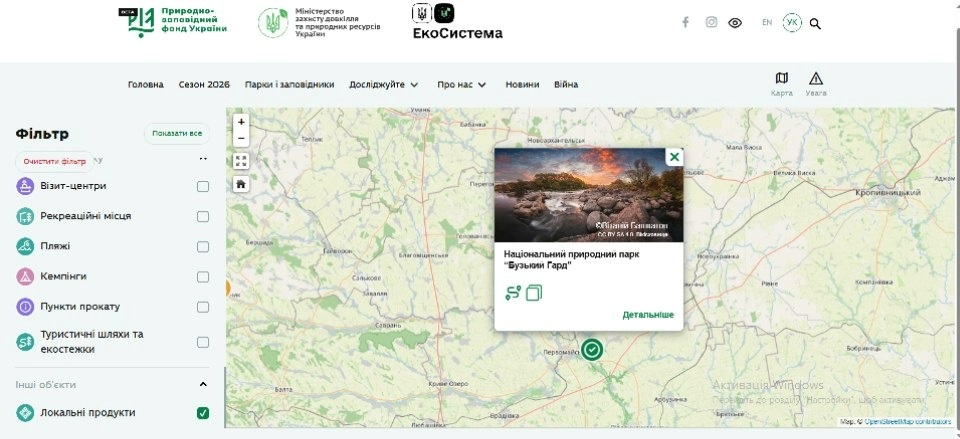Zoom in on the map
The width and height of the screenshot is (960, 439).
pos(241,122)
